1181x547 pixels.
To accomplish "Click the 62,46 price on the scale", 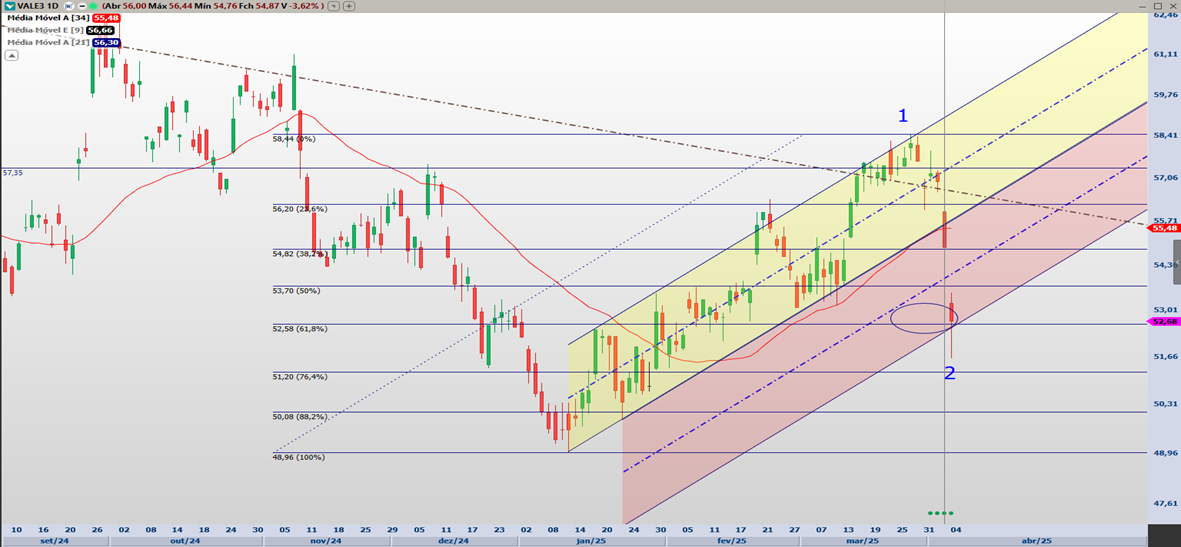I will [1165, 14].
